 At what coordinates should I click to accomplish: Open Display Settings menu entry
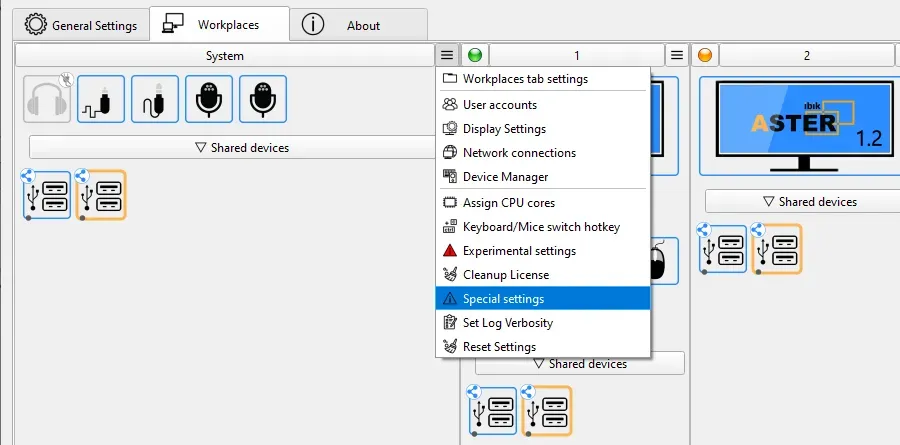coord(543,129)
